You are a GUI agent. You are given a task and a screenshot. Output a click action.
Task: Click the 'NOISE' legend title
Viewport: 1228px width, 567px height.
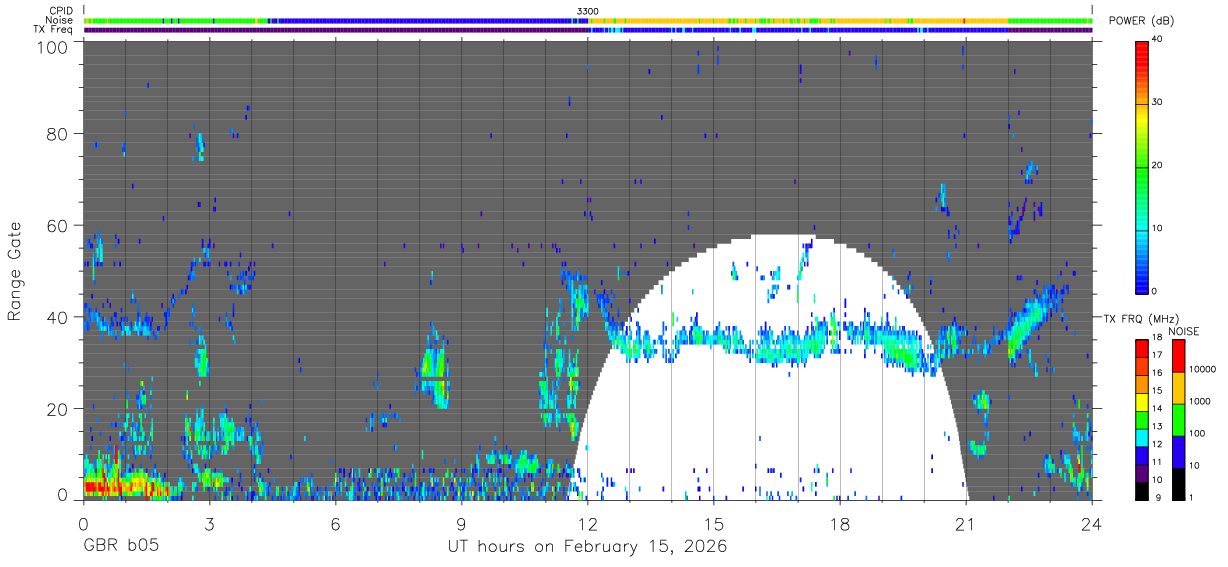pos(1183,331)
